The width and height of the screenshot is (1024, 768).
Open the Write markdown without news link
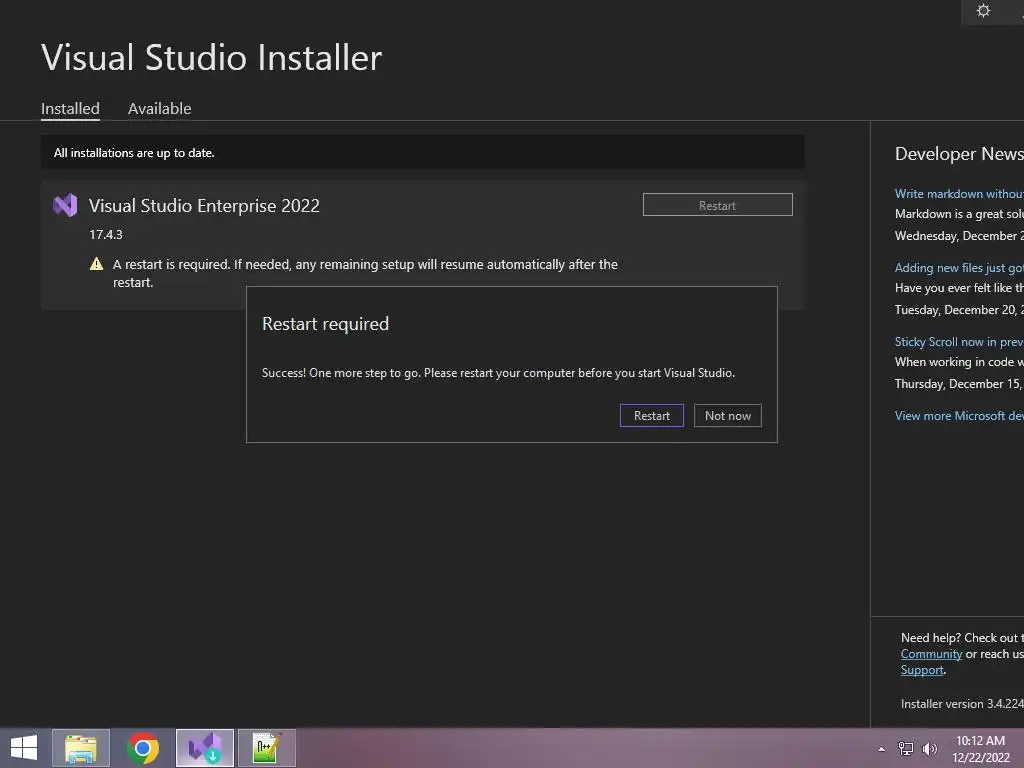959,194
